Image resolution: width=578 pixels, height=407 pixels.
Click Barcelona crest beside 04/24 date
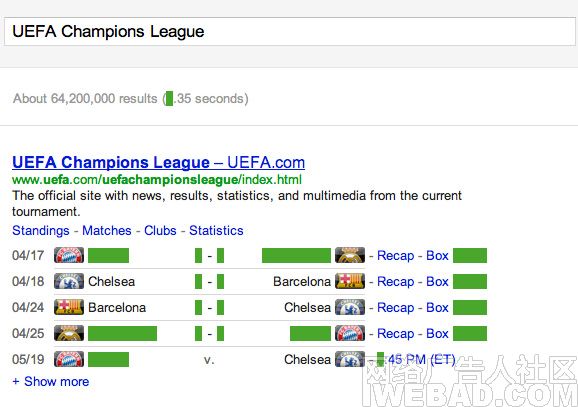click(x=69, y=307)
